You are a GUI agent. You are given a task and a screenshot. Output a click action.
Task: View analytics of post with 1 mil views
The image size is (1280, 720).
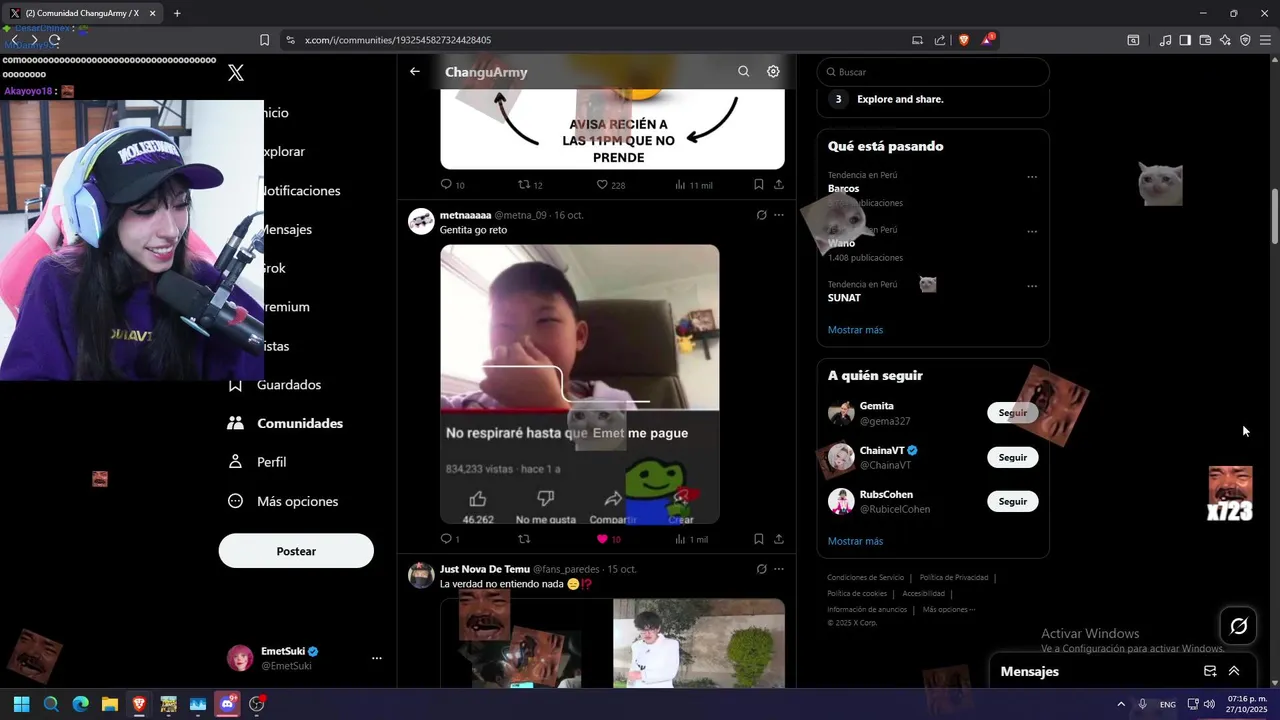click(691, 539)
